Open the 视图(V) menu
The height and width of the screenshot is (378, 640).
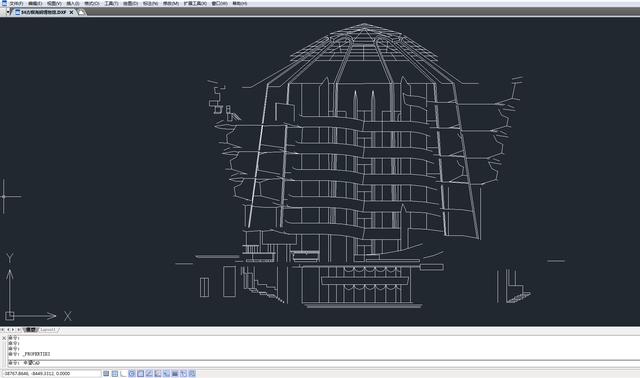click(x=54, y=3)
